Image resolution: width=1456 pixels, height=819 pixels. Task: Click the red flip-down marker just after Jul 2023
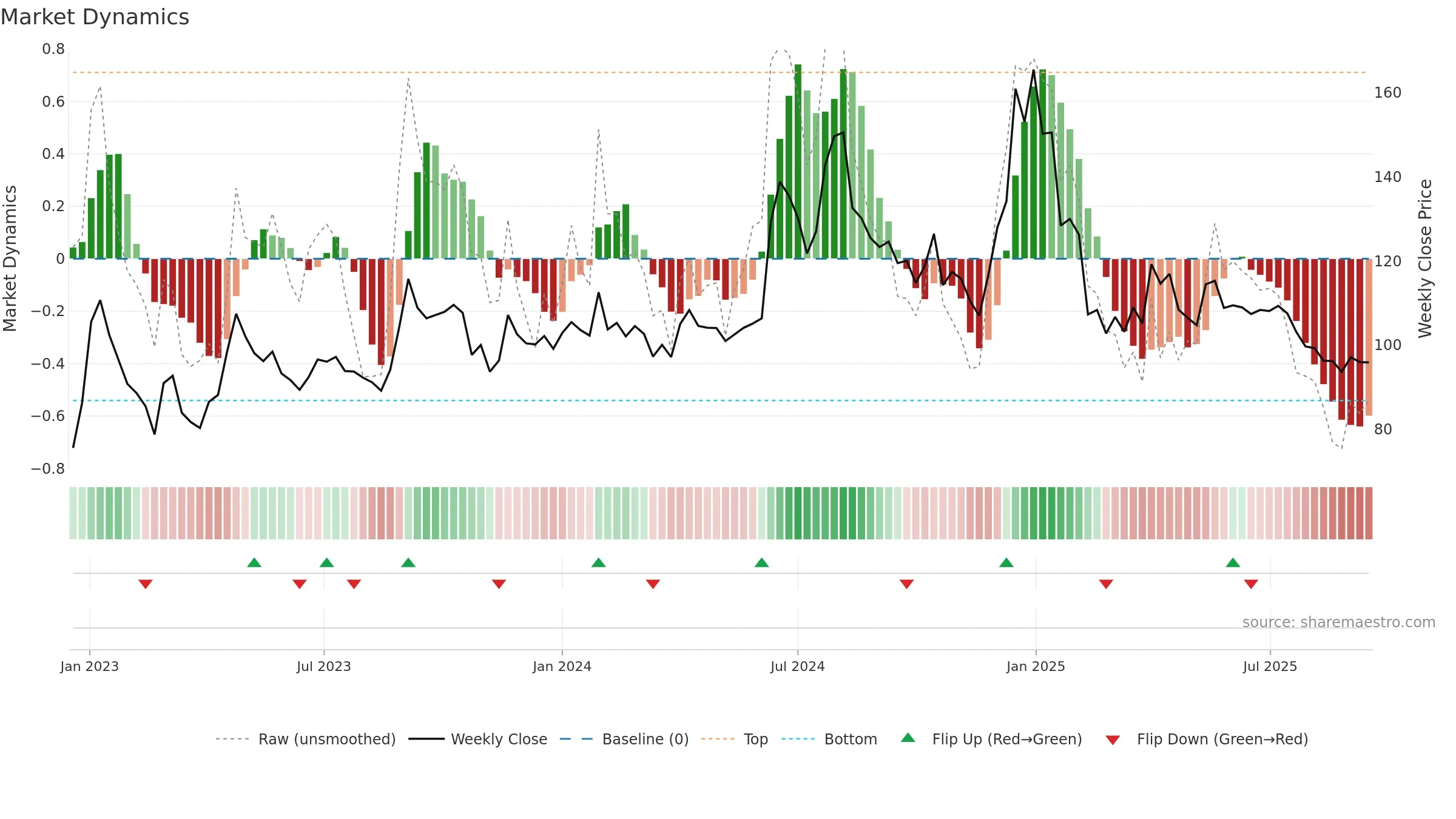pyautogui.click(x=354, y=584)
